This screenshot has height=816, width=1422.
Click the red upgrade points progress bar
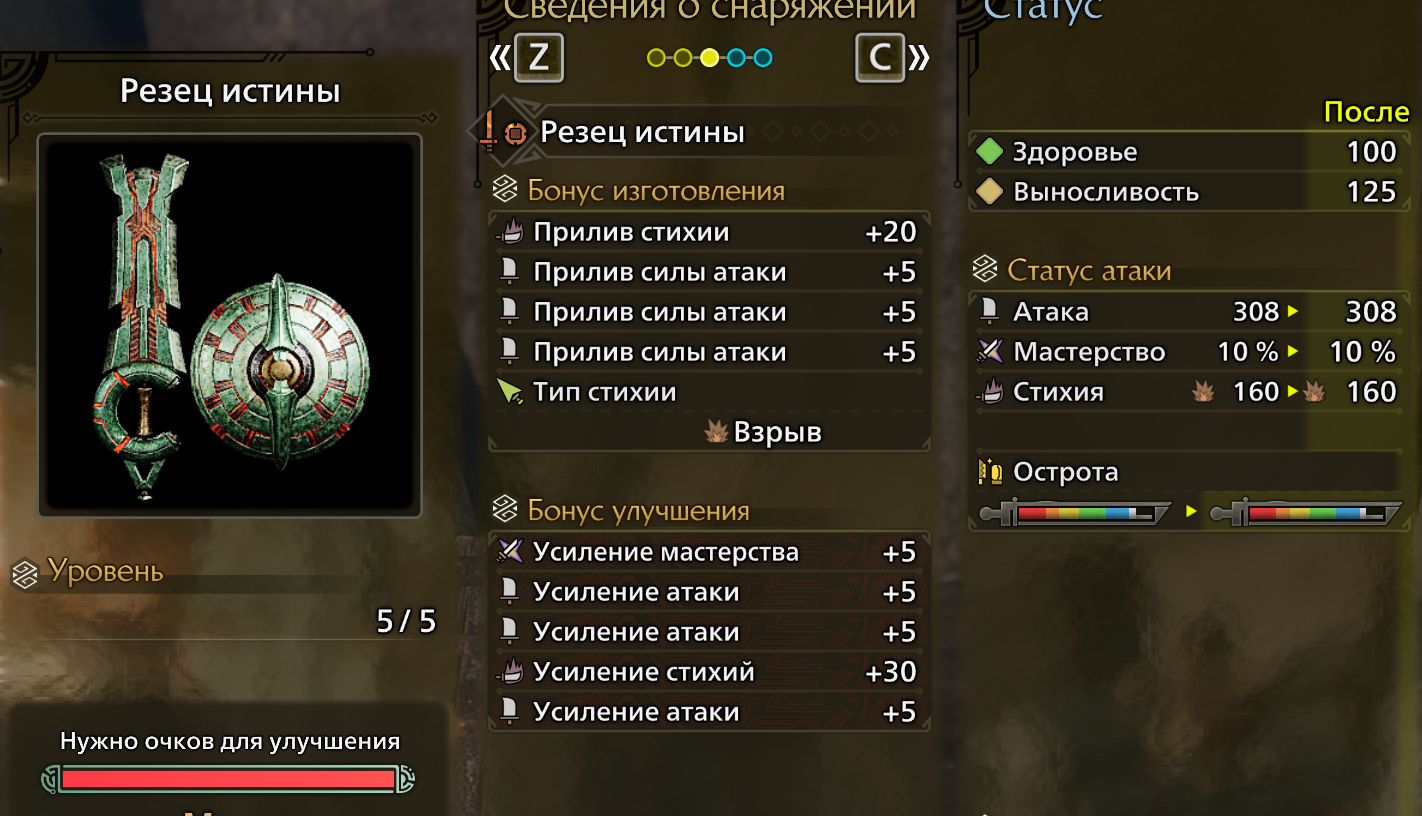228,779
